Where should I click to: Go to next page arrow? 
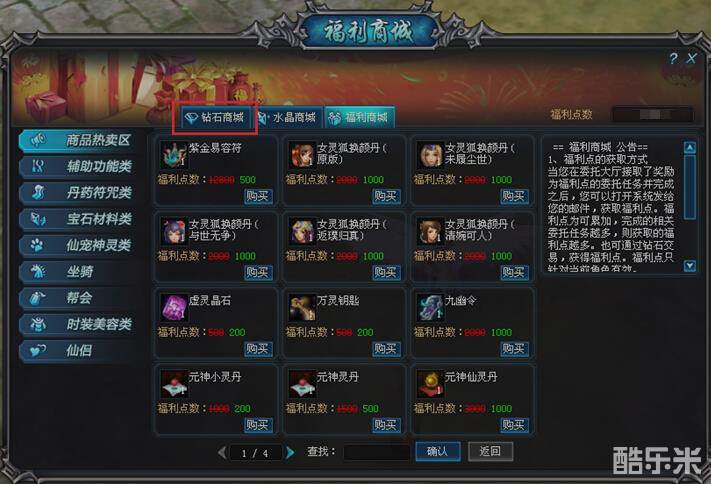(x=290, y=452)
